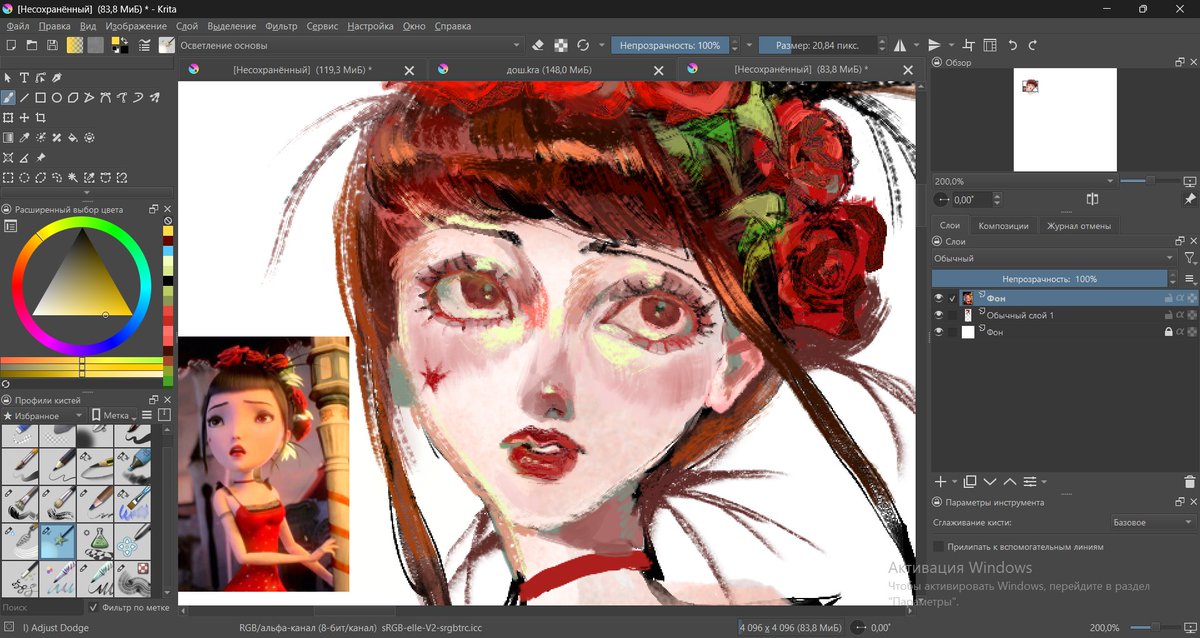Unlock the bottom Фон layer lock
The width and height of the screenshot is (1200, 638).
(1168, 332)
